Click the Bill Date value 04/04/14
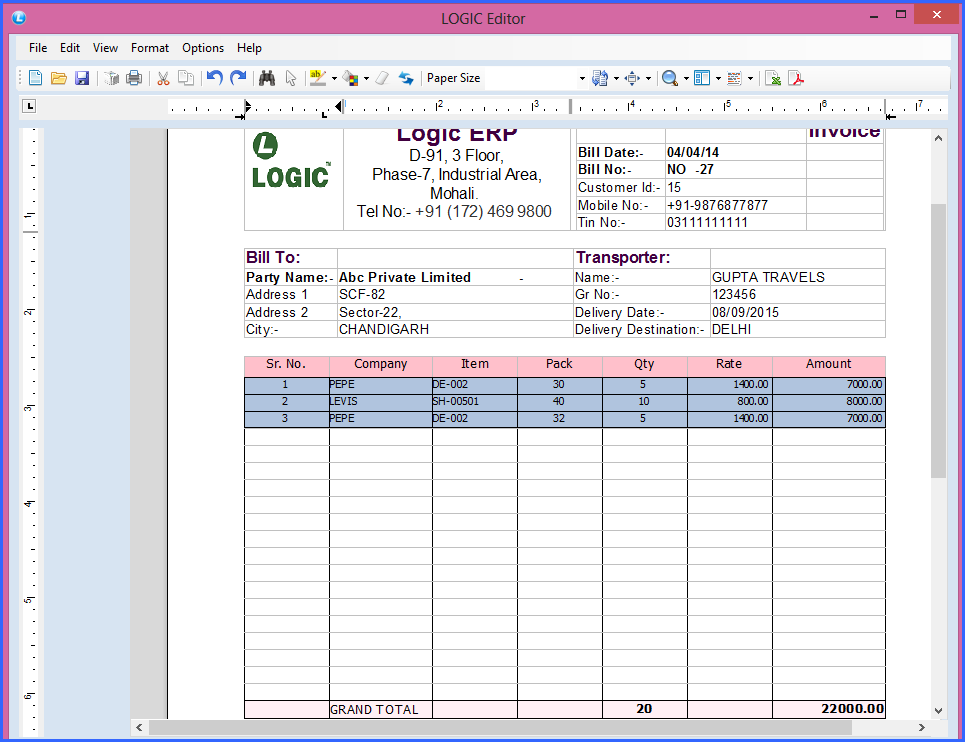Viewport: 965px width, 742px height. coord(693,152)
